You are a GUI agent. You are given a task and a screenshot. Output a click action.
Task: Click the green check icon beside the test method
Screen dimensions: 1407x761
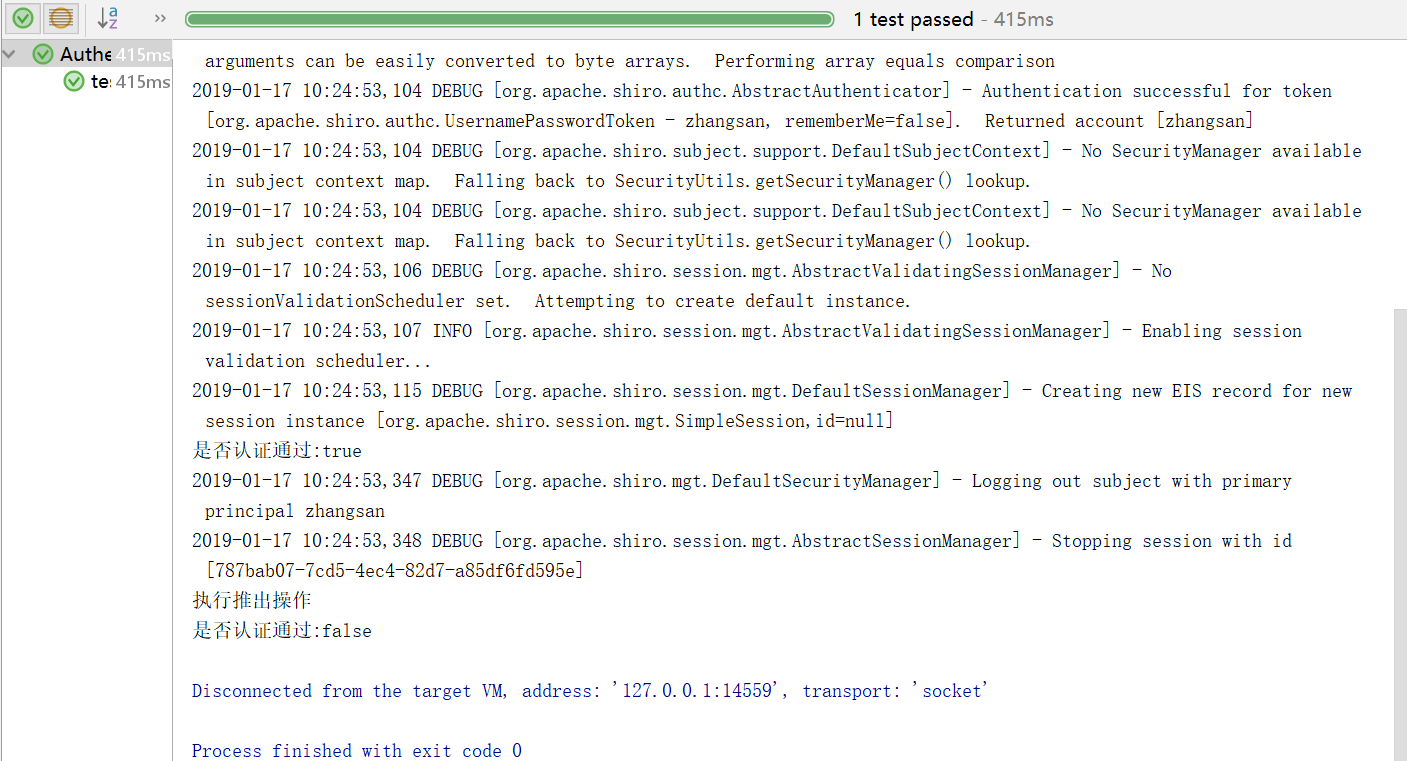(73, 81)
